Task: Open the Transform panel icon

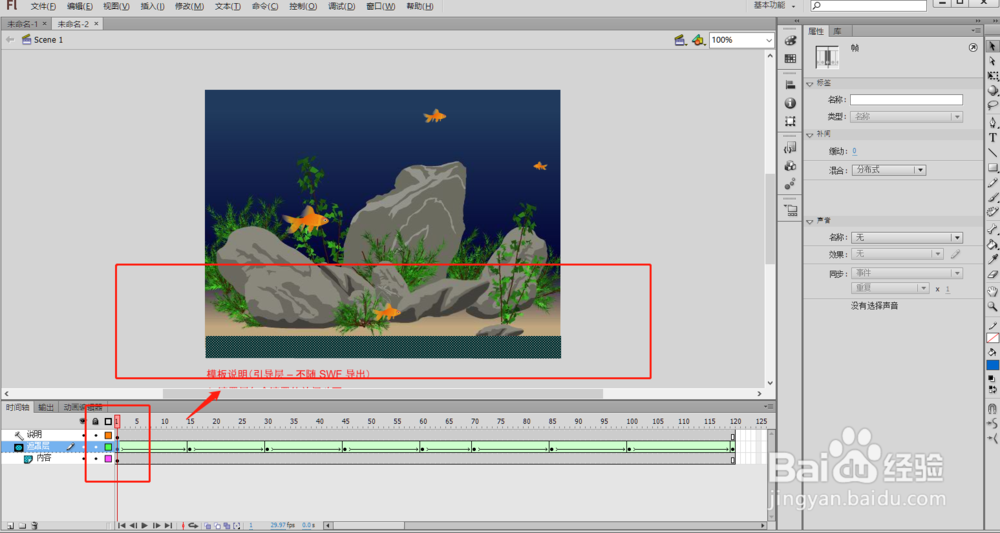Action: 790,121
